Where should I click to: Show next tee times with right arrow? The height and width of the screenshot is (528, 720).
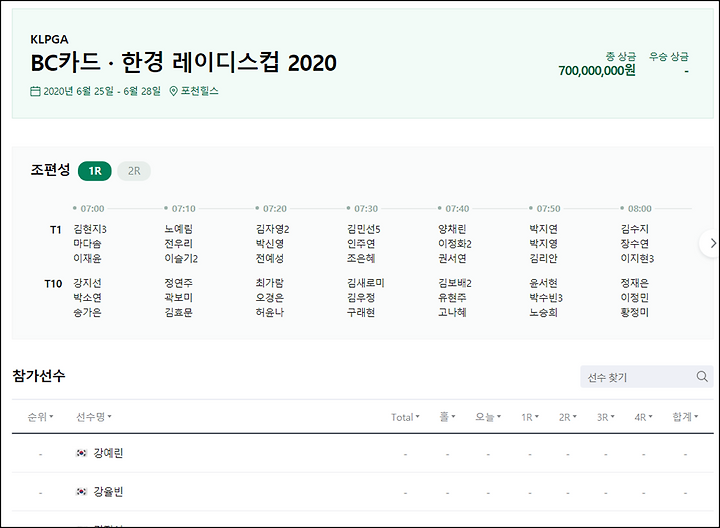click(x=712, y=243)
